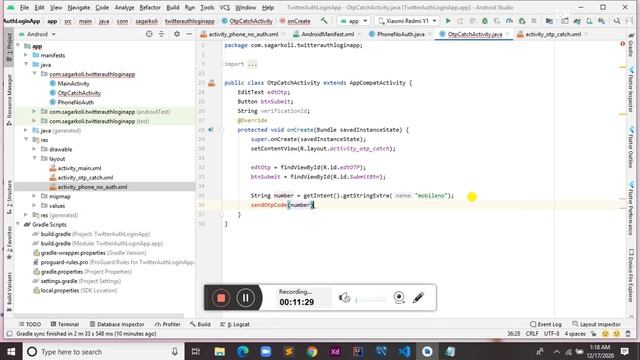Click the onCreate breadcrumb

point(295,21)
